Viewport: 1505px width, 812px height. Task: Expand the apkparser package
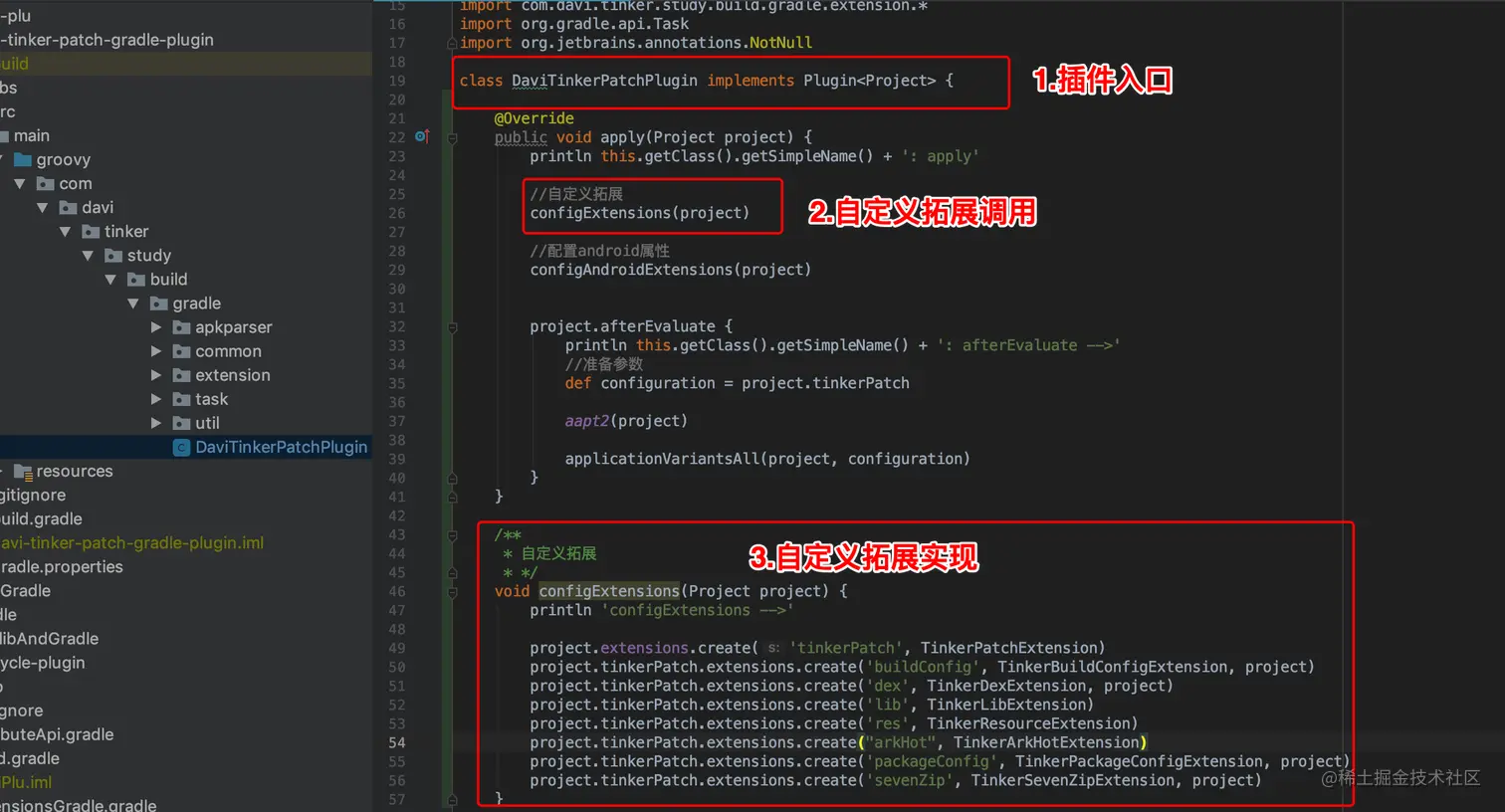156,327
